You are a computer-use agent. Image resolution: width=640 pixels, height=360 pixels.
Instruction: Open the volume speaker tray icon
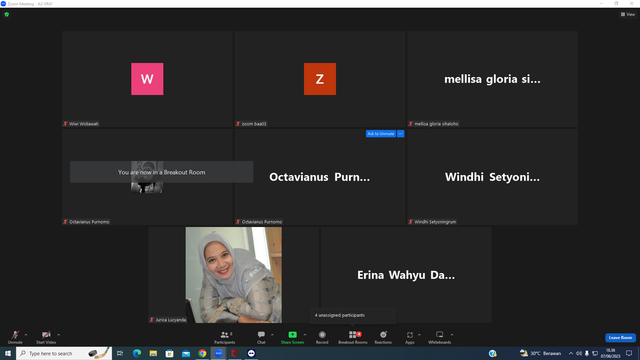pos(579,353)
